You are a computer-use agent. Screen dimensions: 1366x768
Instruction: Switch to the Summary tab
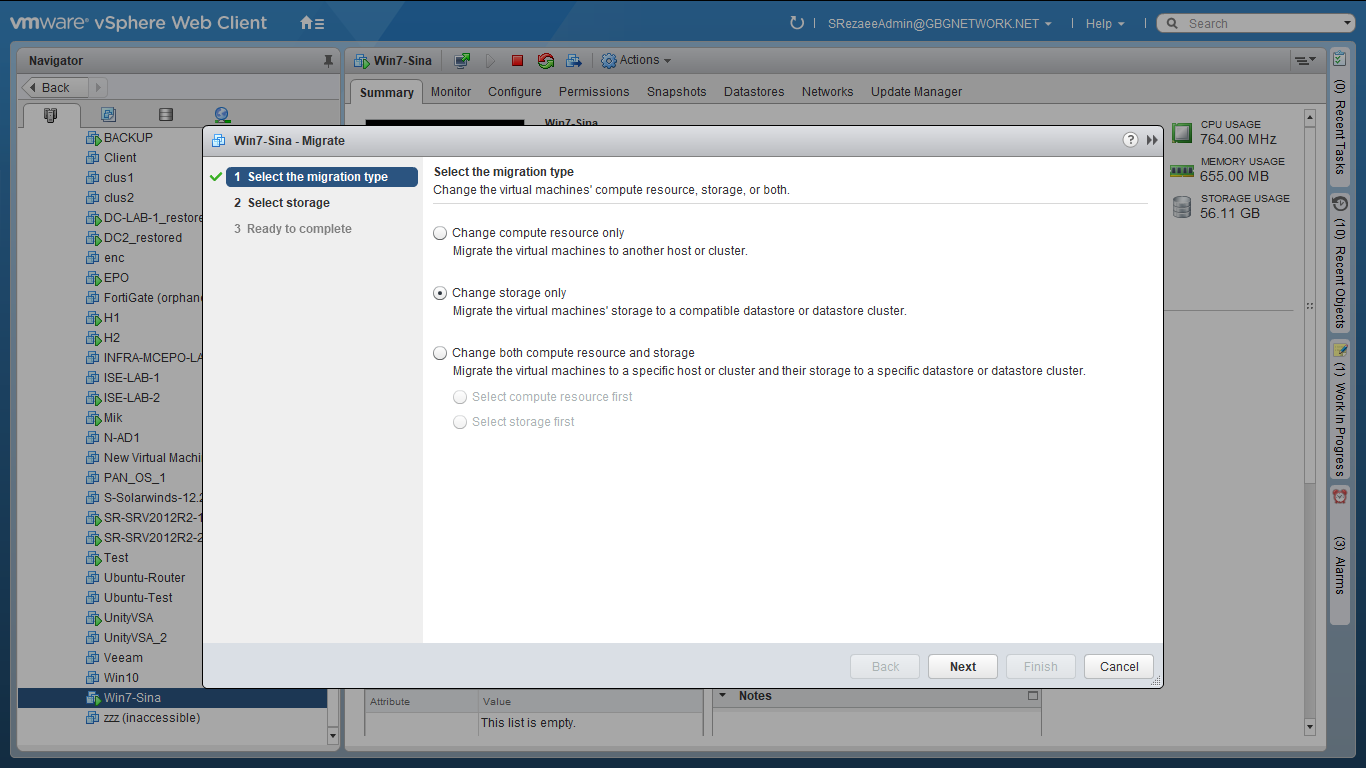[387, 92]
